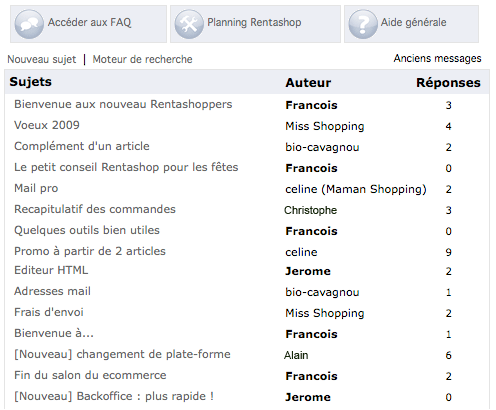Click author bio-cavagnou on Complément d'un article row
496x410 pixels.
(322, 147)
